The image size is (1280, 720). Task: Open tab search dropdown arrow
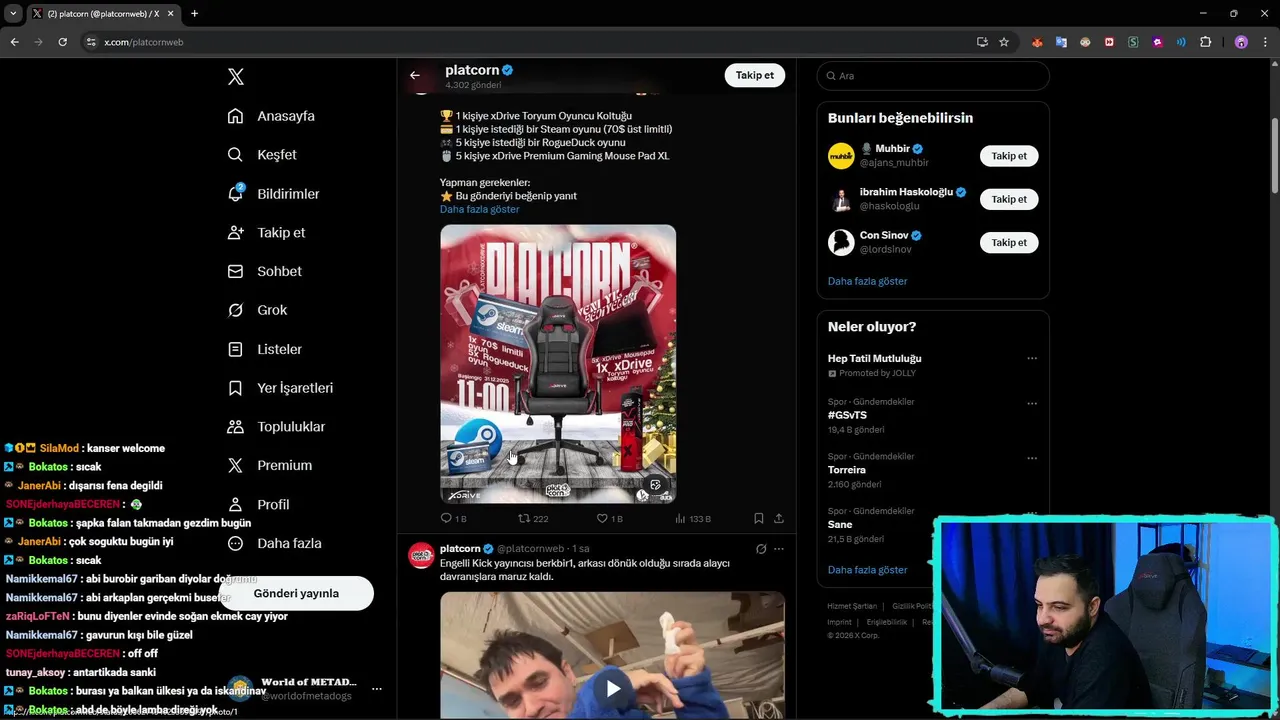click(x=13, y=13)
